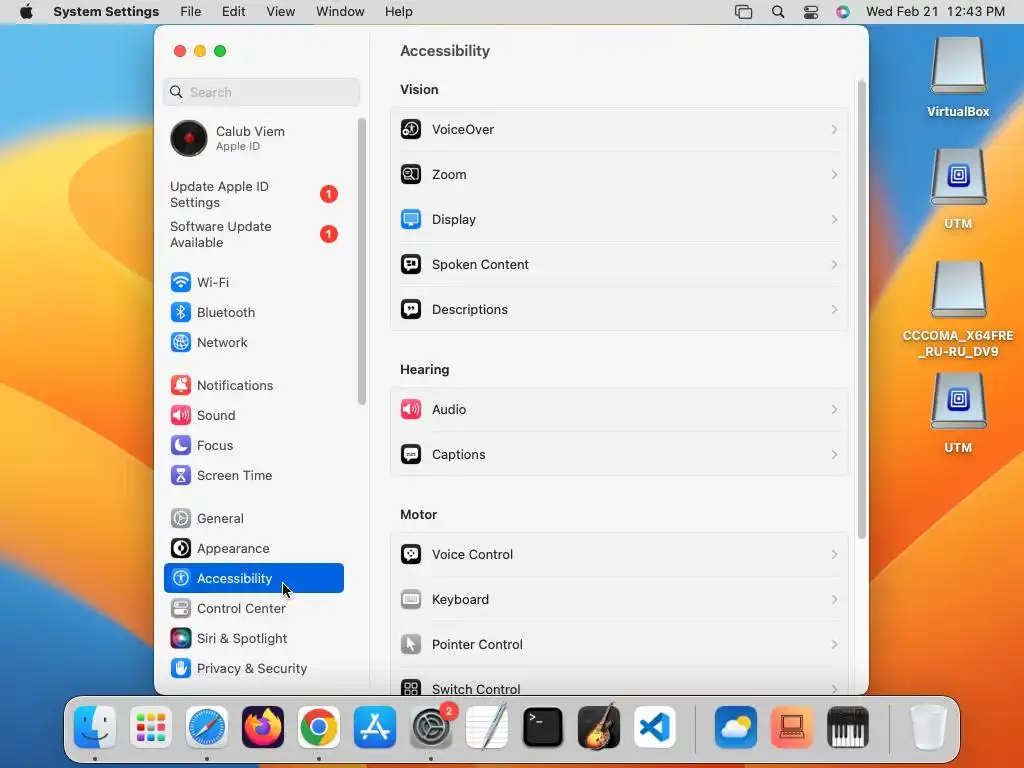Open Trash in the dock
The height and width of the screenshot is (768, 1024).
click(x=928, y=727)
